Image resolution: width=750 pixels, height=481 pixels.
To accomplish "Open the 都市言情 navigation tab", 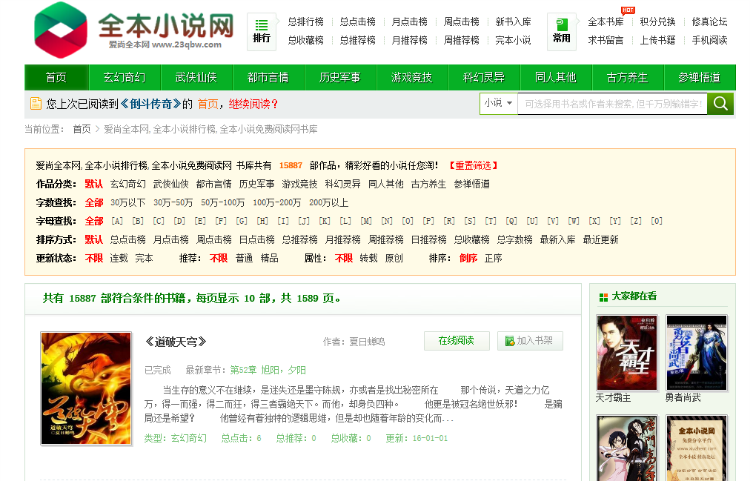I will click(268, 77).
